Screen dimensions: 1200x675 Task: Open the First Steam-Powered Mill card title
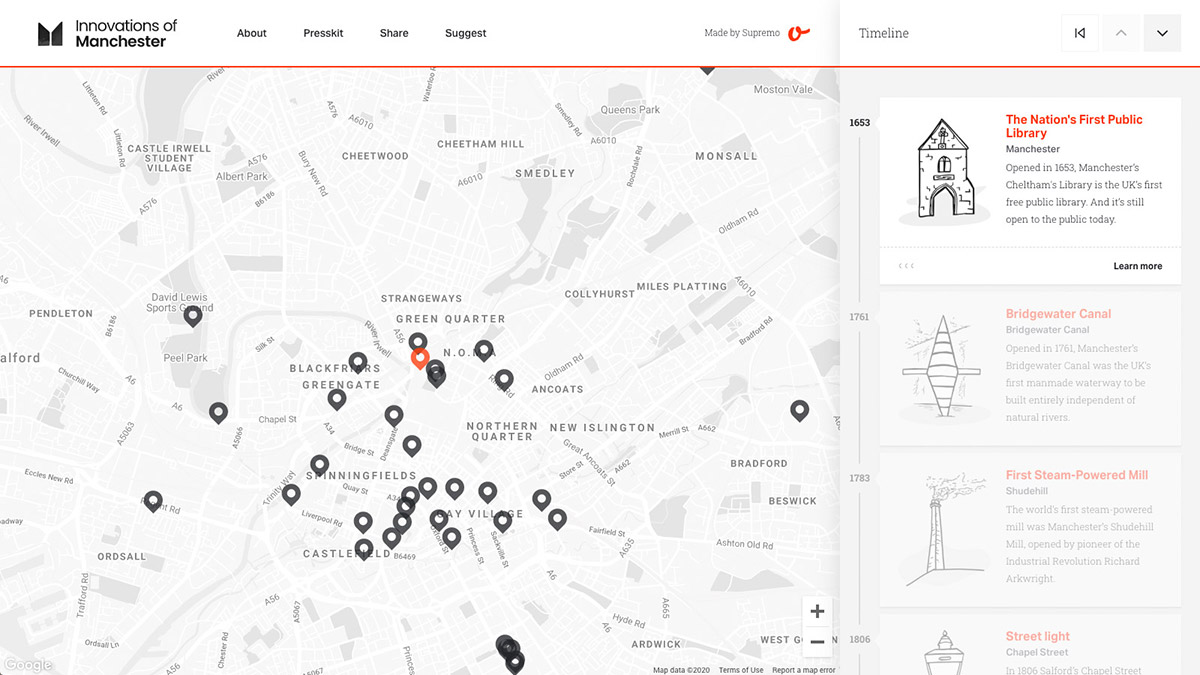point(1076,475)
